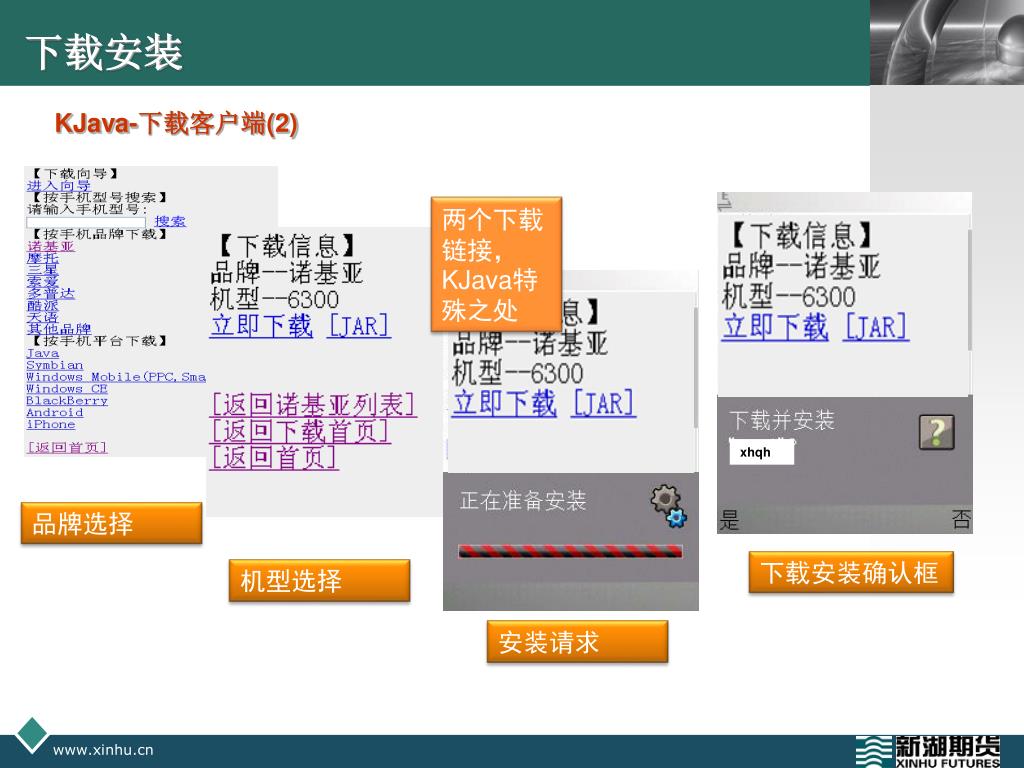Click [返回首页] below 返回下载首页
The width and height of the screenshot is (1024, 768).
click(x=274, y=457)
